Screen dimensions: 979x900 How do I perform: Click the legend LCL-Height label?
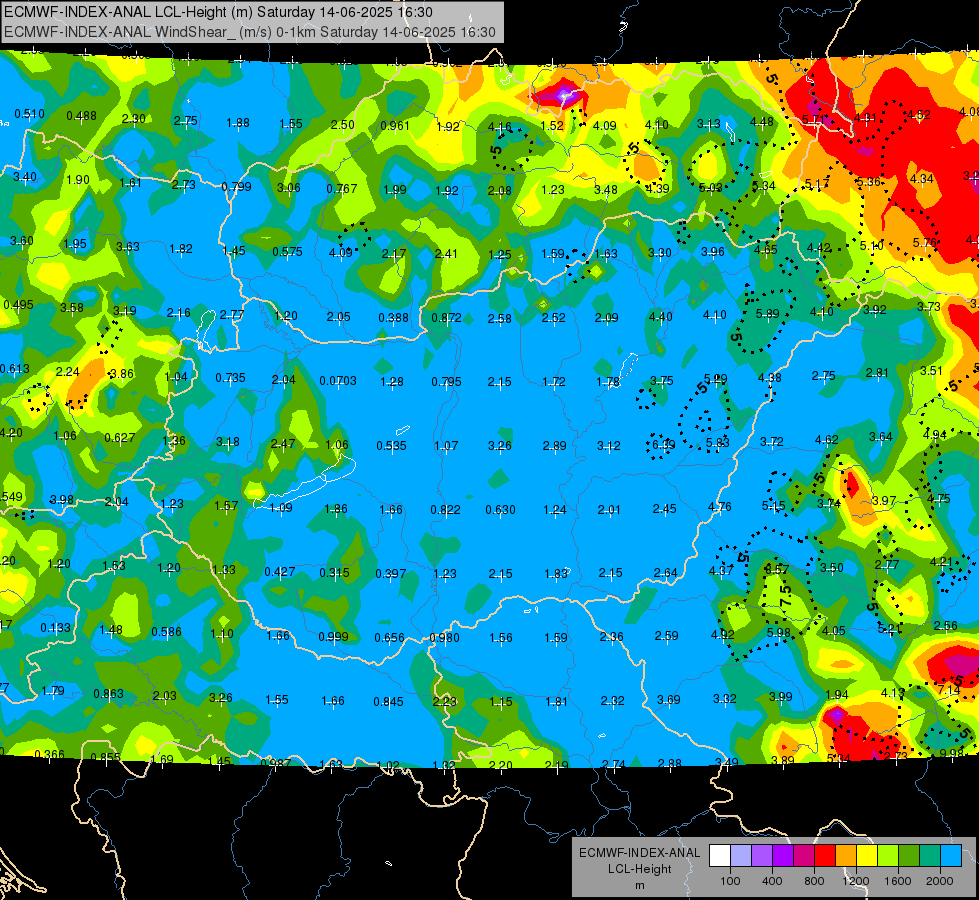(639, 869)
